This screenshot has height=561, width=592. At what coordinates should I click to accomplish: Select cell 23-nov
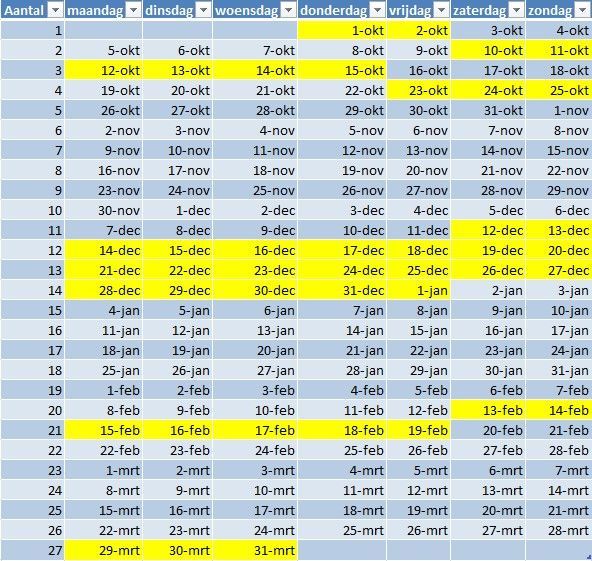[x=103, y=190]
